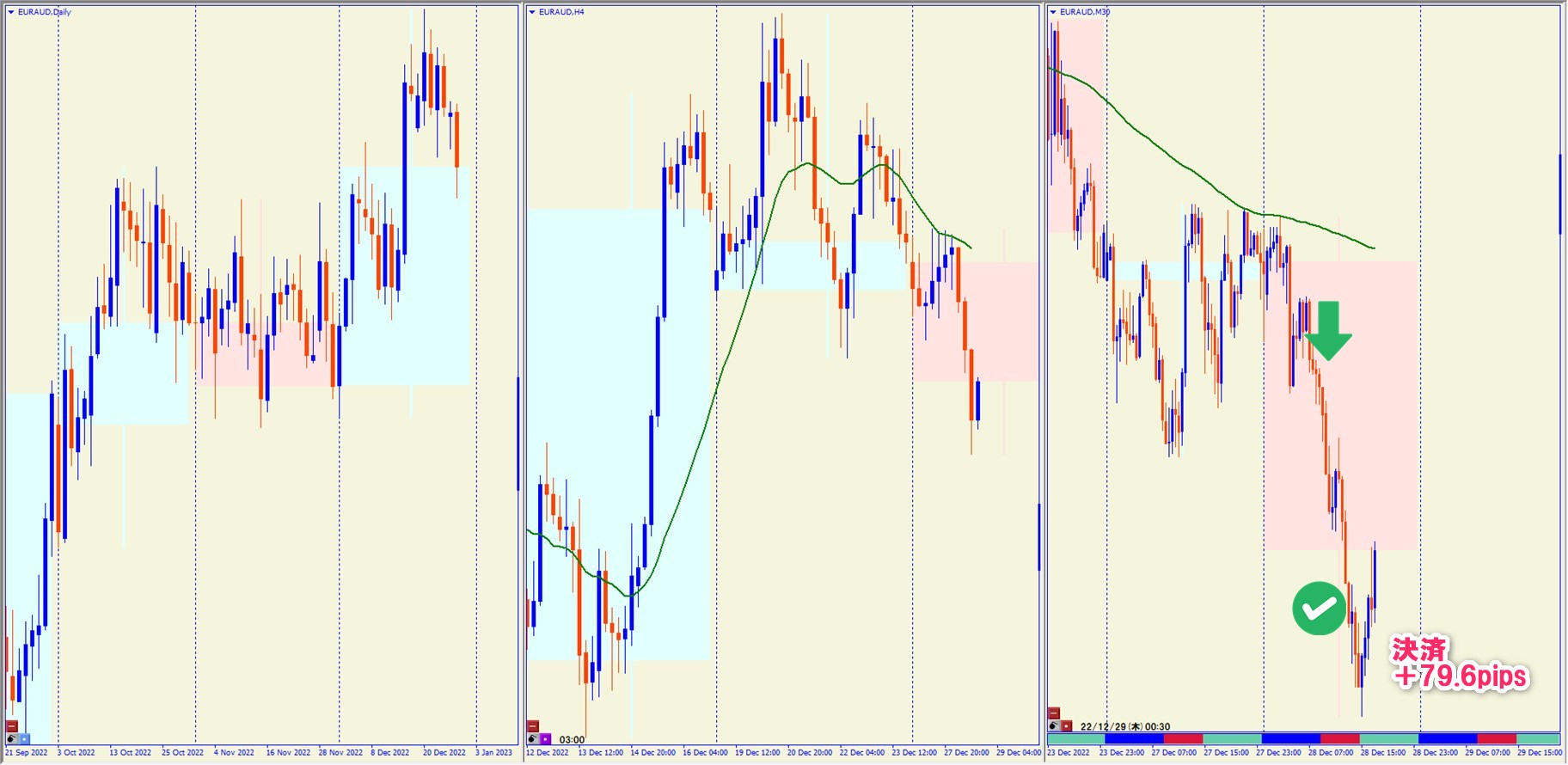
Task: Click the red minus button in Daily chart
Action: 12,726
